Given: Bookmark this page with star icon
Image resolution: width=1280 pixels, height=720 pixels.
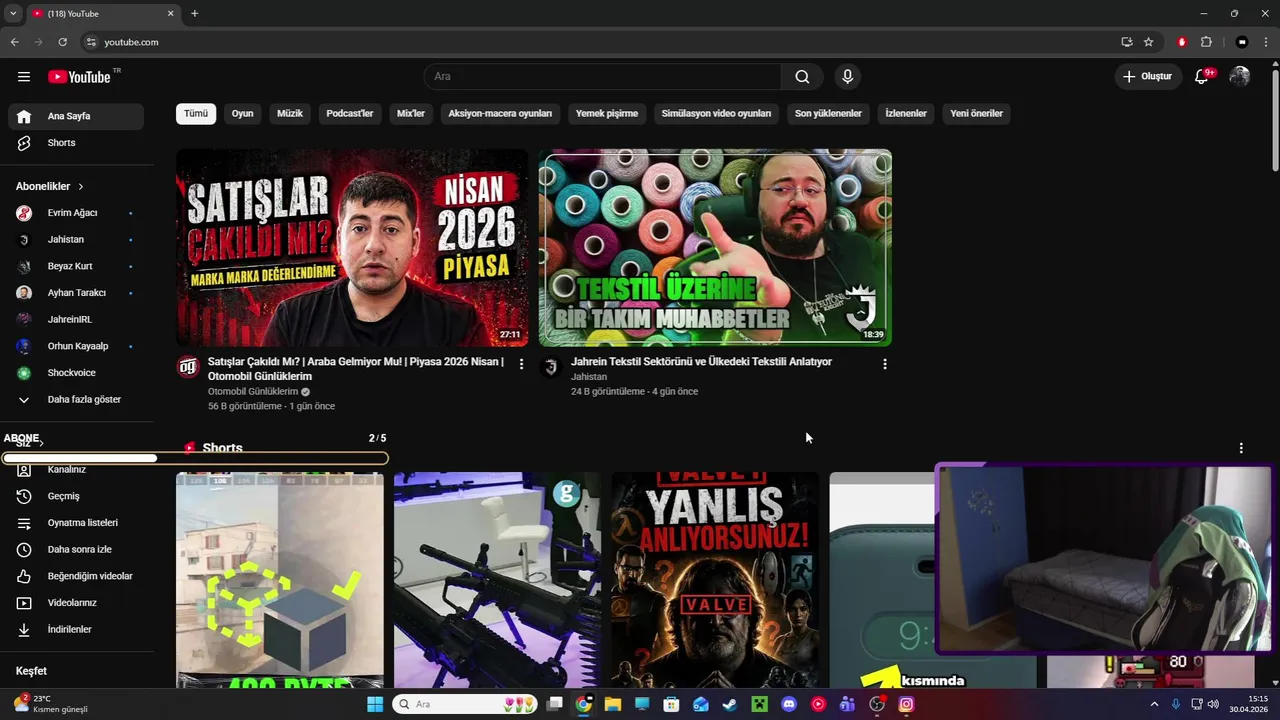Looking at the screenshot, I should (x=1149, y=42).
